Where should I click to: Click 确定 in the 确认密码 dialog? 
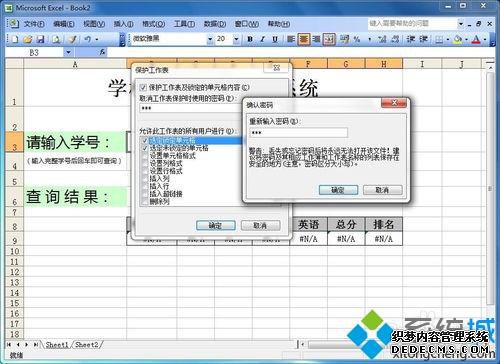(338, 190)
